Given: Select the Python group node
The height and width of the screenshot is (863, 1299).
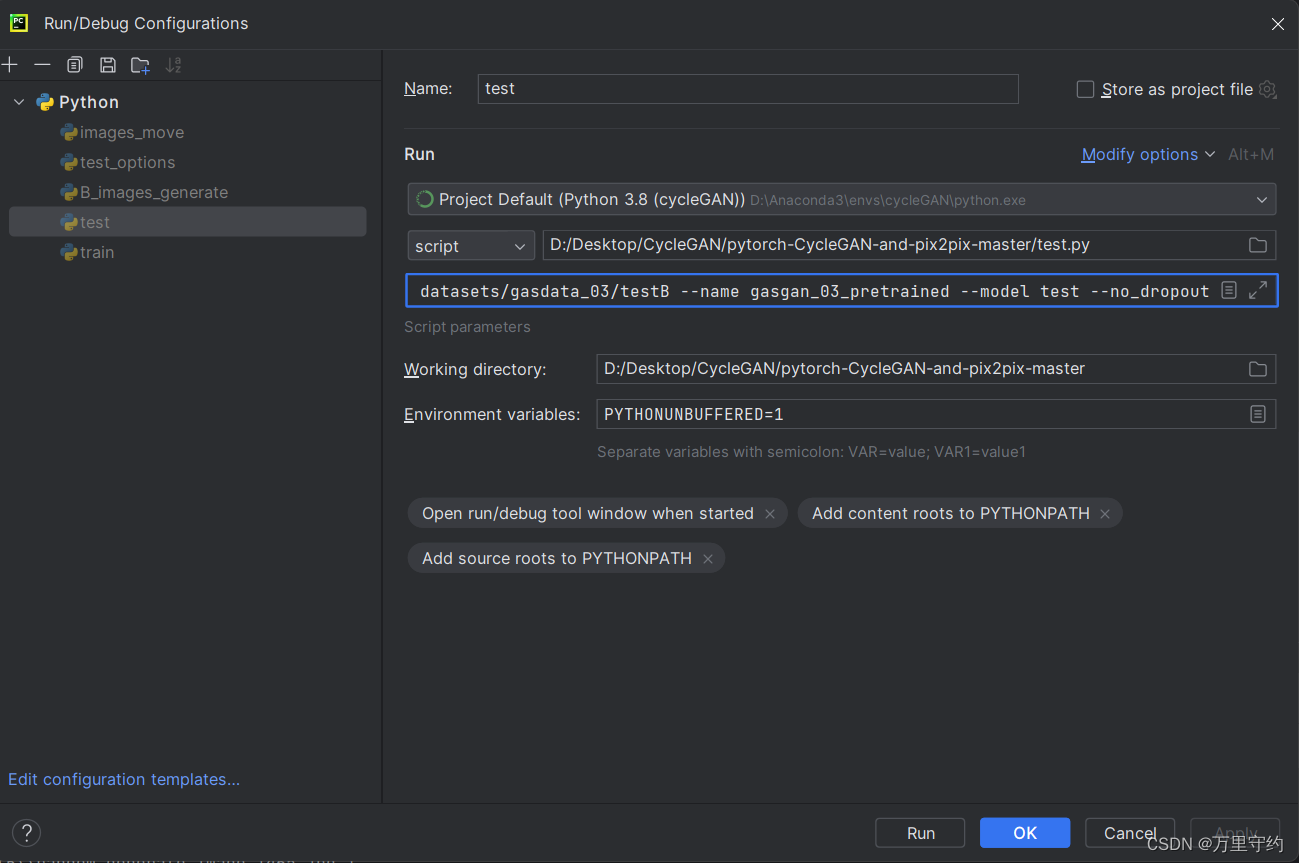Looking at the screenshot, I should point(88,102).
